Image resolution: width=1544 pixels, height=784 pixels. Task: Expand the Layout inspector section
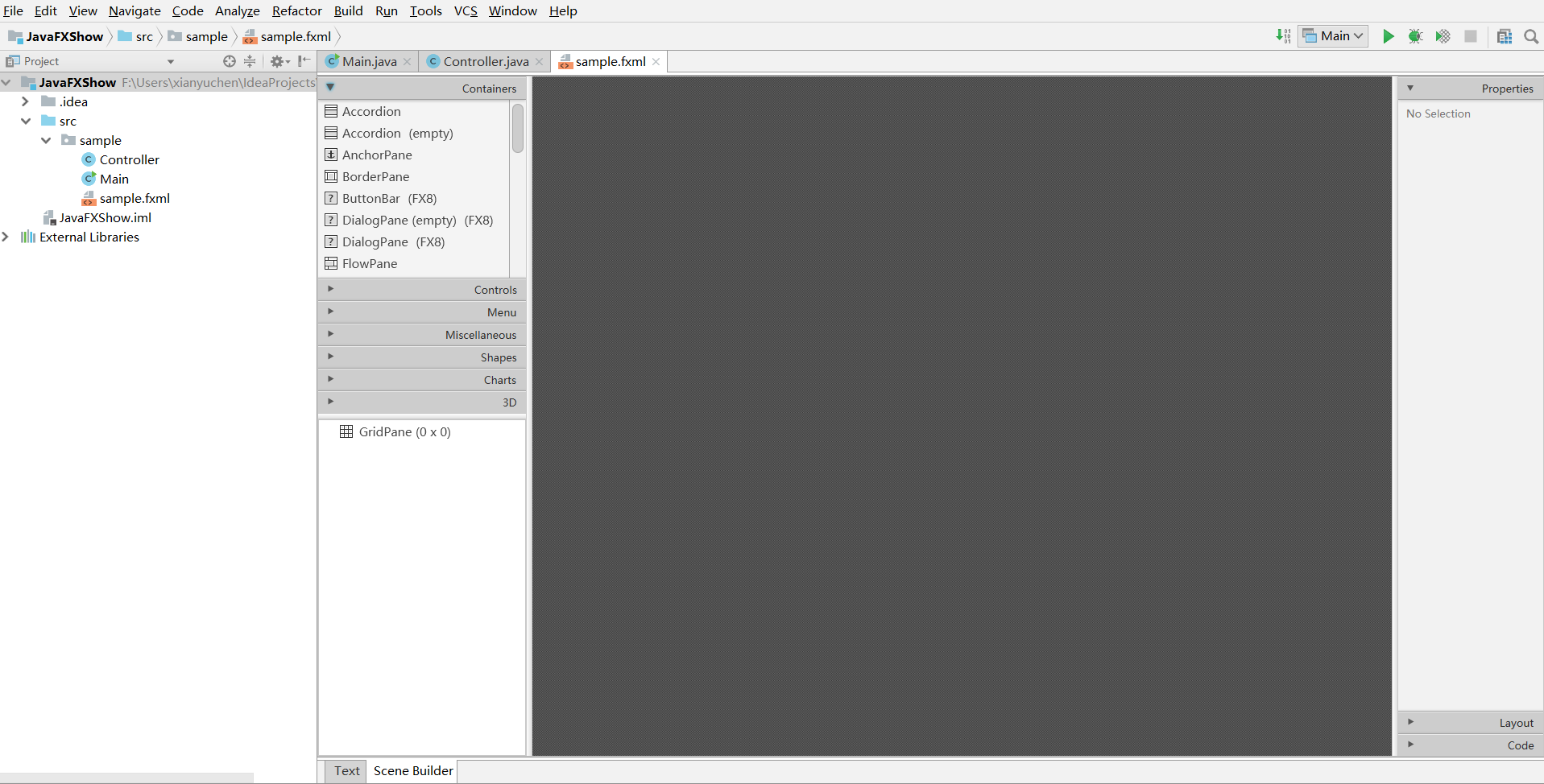point(1410,722)
